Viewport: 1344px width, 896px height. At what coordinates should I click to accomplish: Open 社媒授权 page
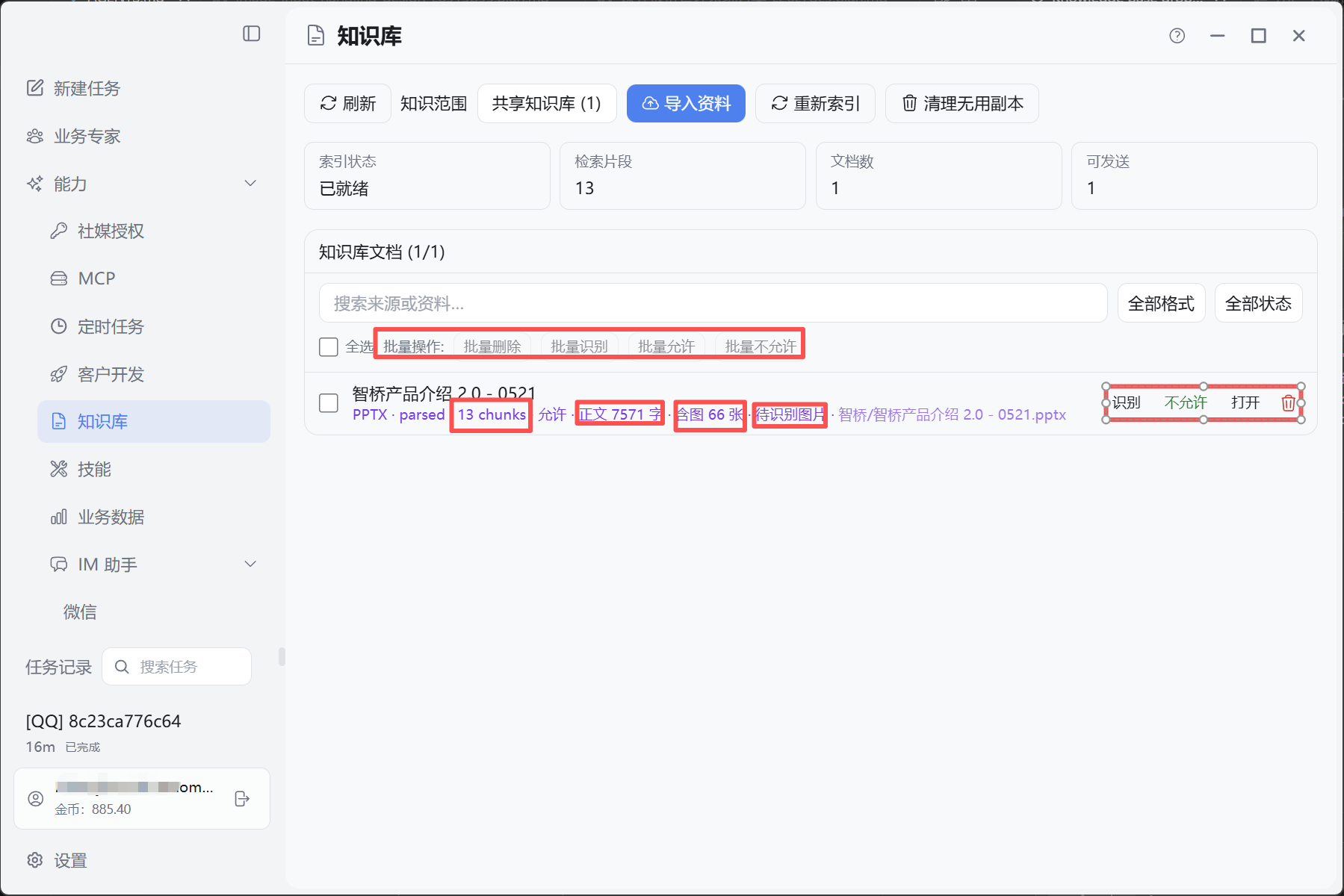pyautogui.click(x=97, y=231)
